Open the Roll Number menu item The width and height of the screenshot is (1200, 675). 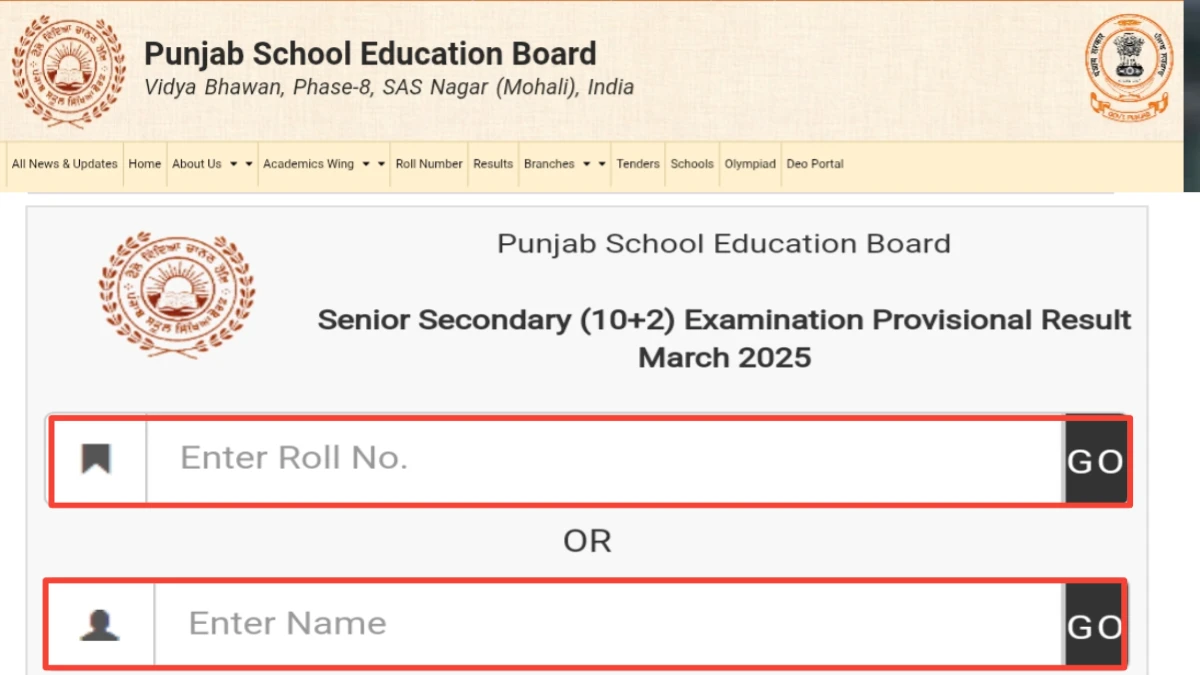pos(429,164)
